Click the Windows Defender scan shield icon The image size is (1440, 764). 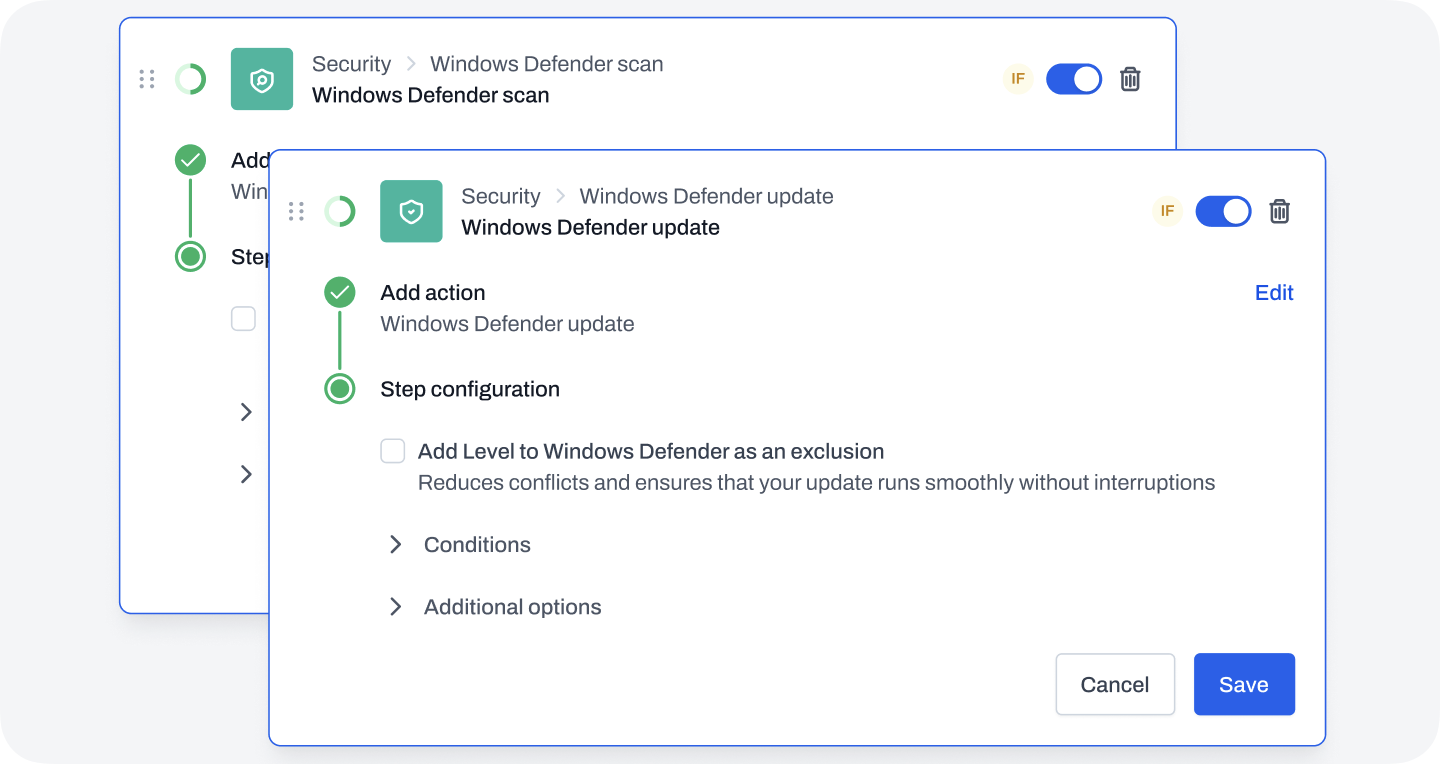(x=262, y=78)
